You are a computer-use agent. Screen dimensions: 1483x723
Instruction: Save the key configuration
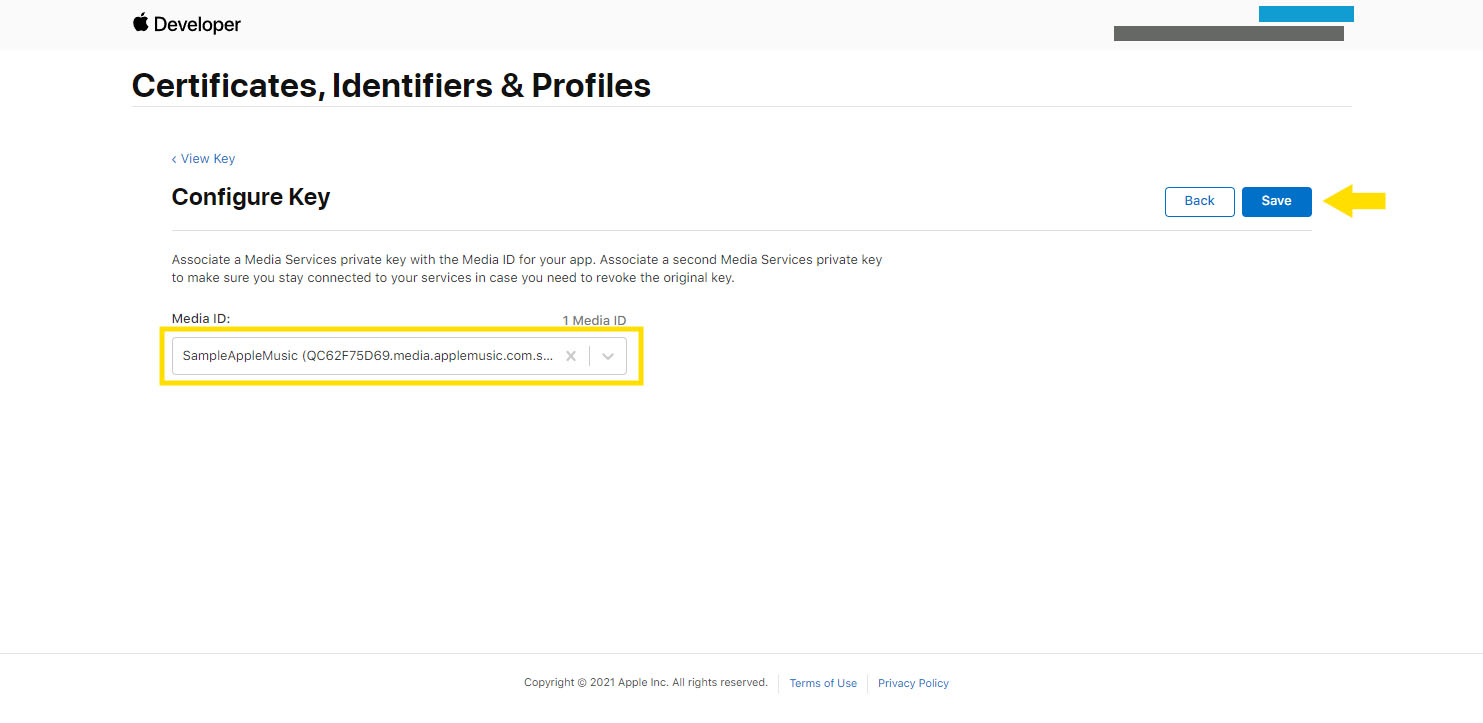pyautogui.click(x=1276, y=201)
